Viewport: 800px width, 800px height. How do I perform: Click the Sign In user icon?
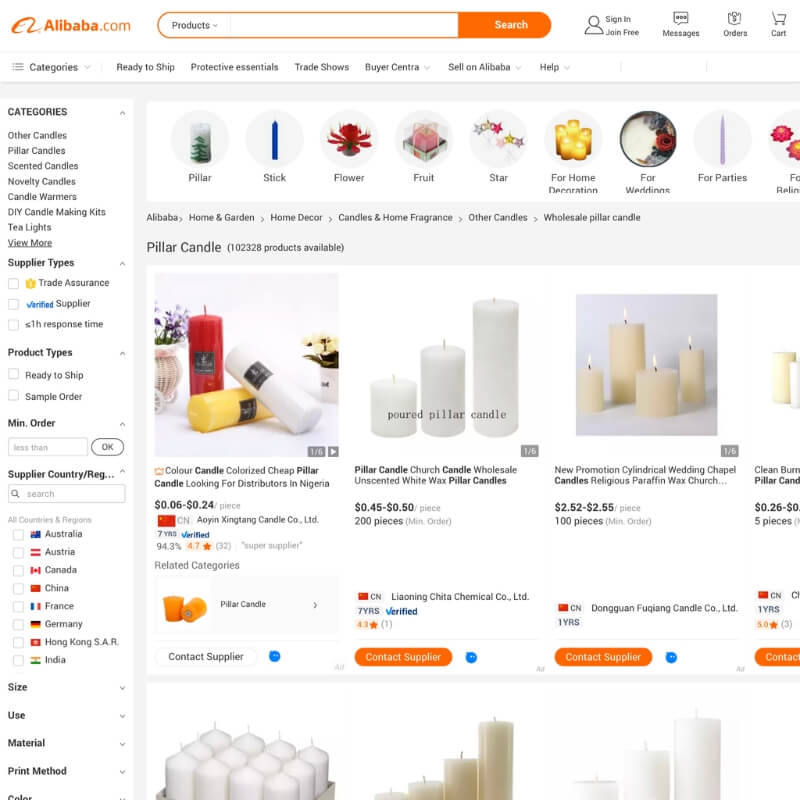[593, 25]
